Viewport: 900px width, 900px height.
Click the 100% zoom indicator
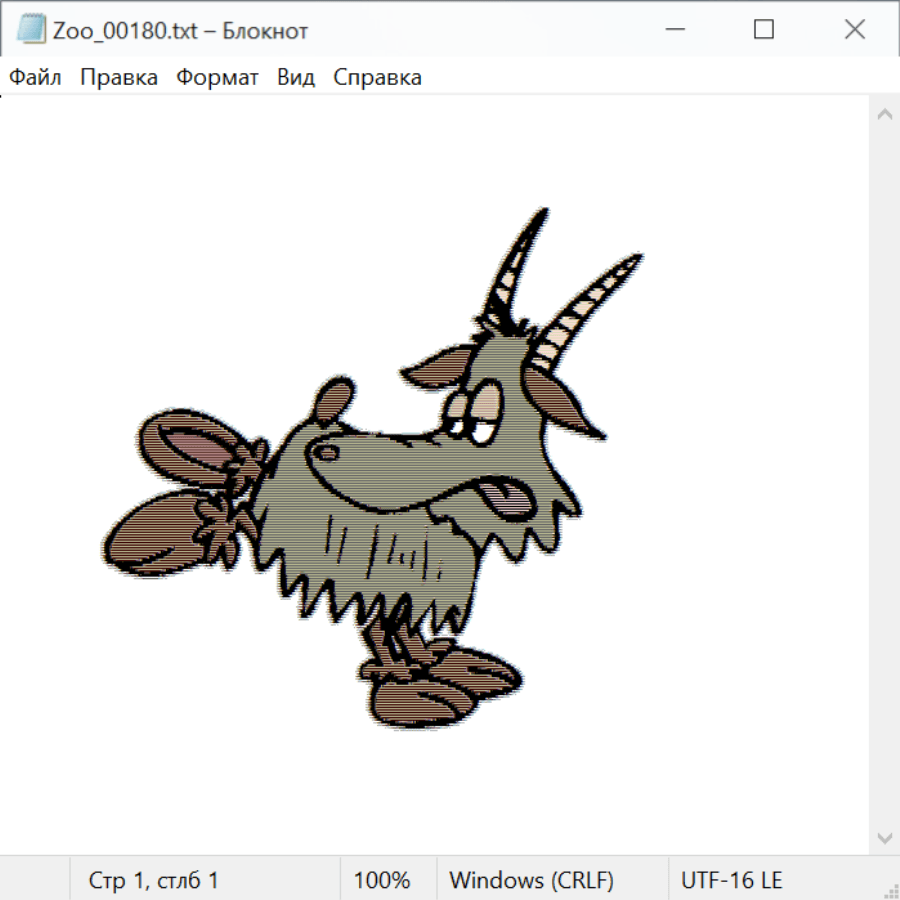(382, 880)
